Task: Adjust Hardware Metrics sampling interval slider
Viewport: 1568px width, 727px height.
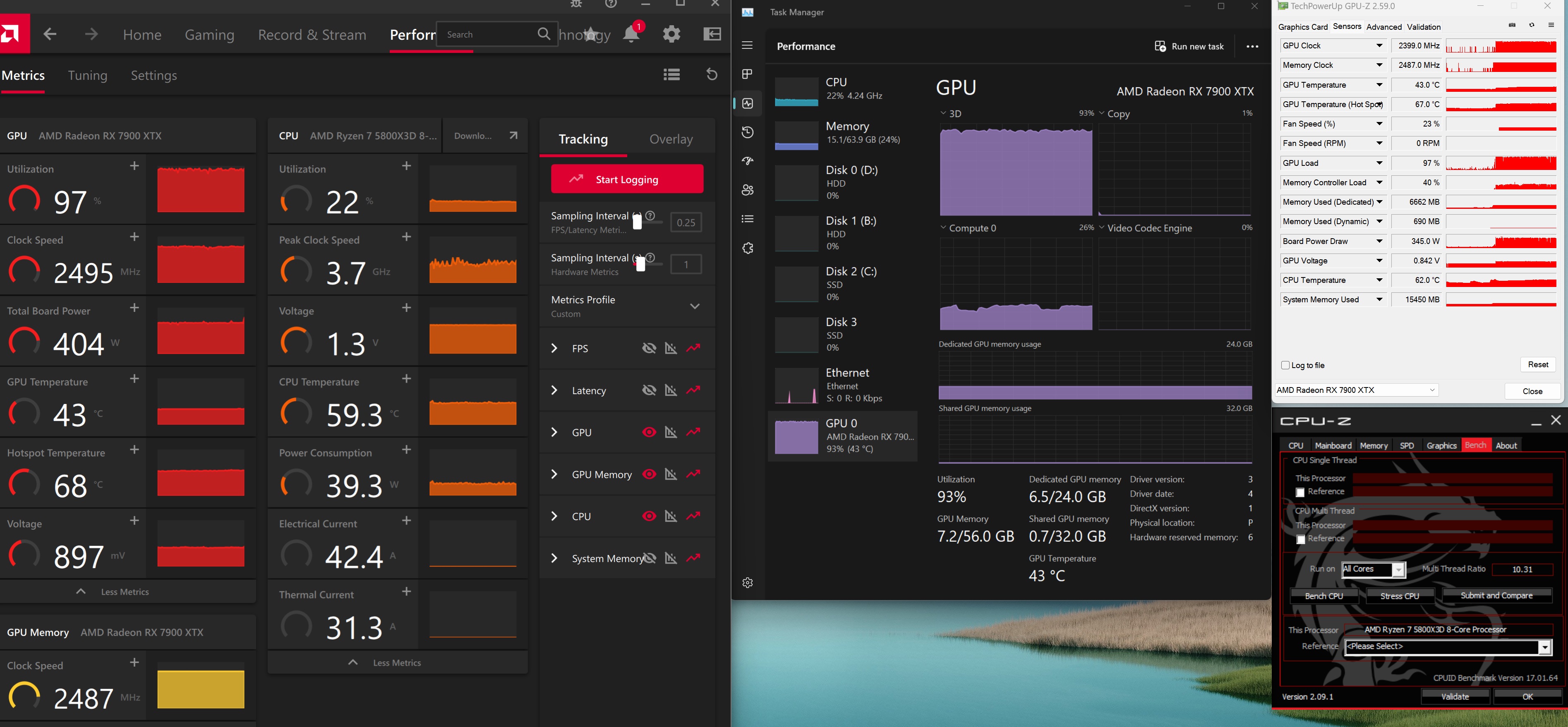Action: (x=640, y=263)
